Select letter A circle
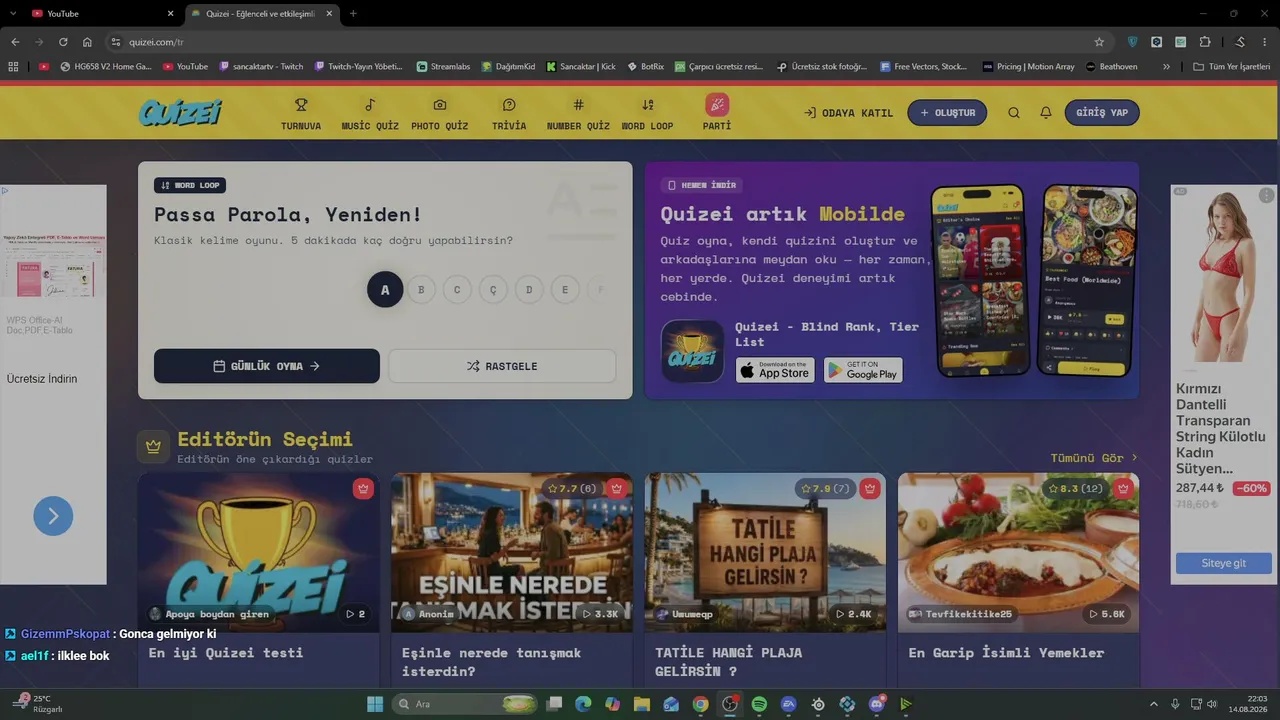The height and width of the screenshot is (720, 1280). (385, 290)
